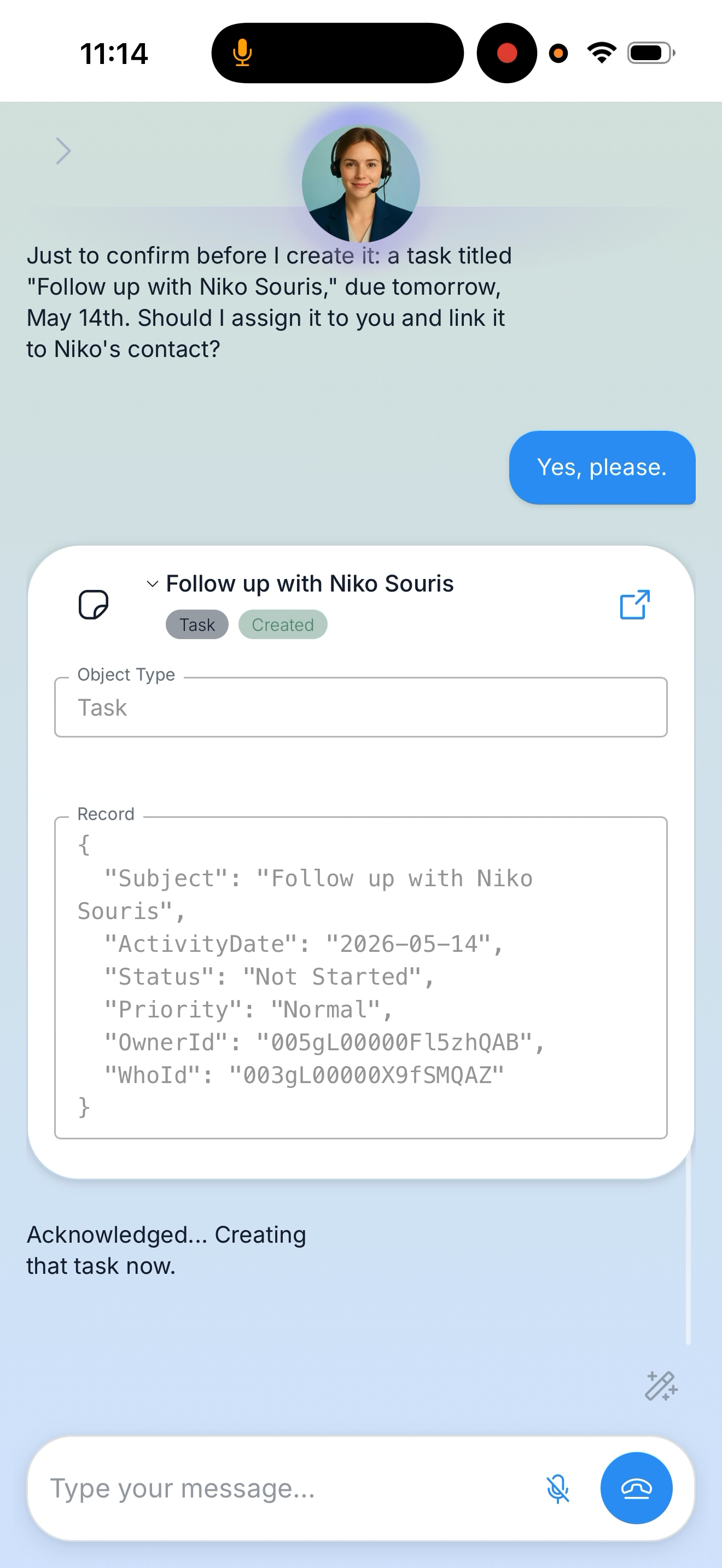The image size is (722, 1568).
Task: Open task record in external view
Action: pyautogui.click(x=634, y=605)
